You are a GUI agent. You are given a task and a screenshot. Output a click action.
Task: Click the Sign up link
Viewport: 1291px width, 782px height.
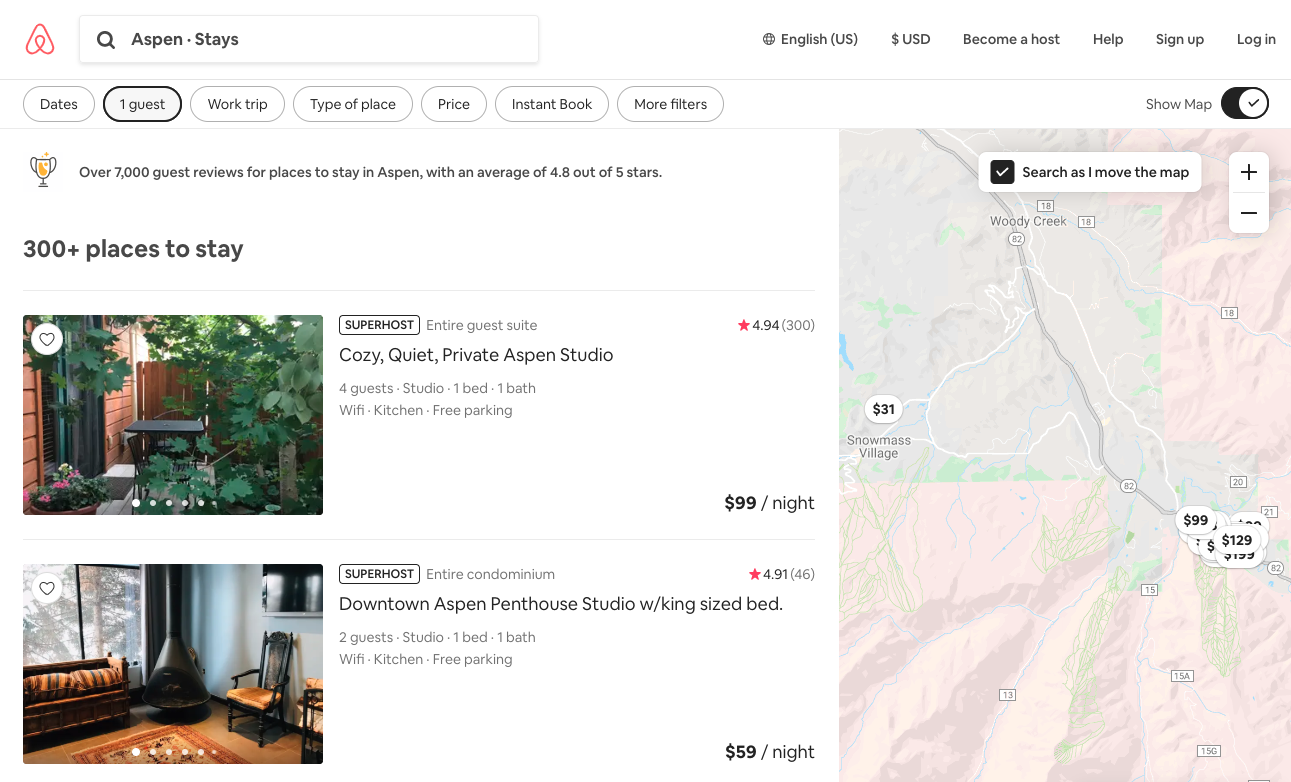coord(1179,39)
